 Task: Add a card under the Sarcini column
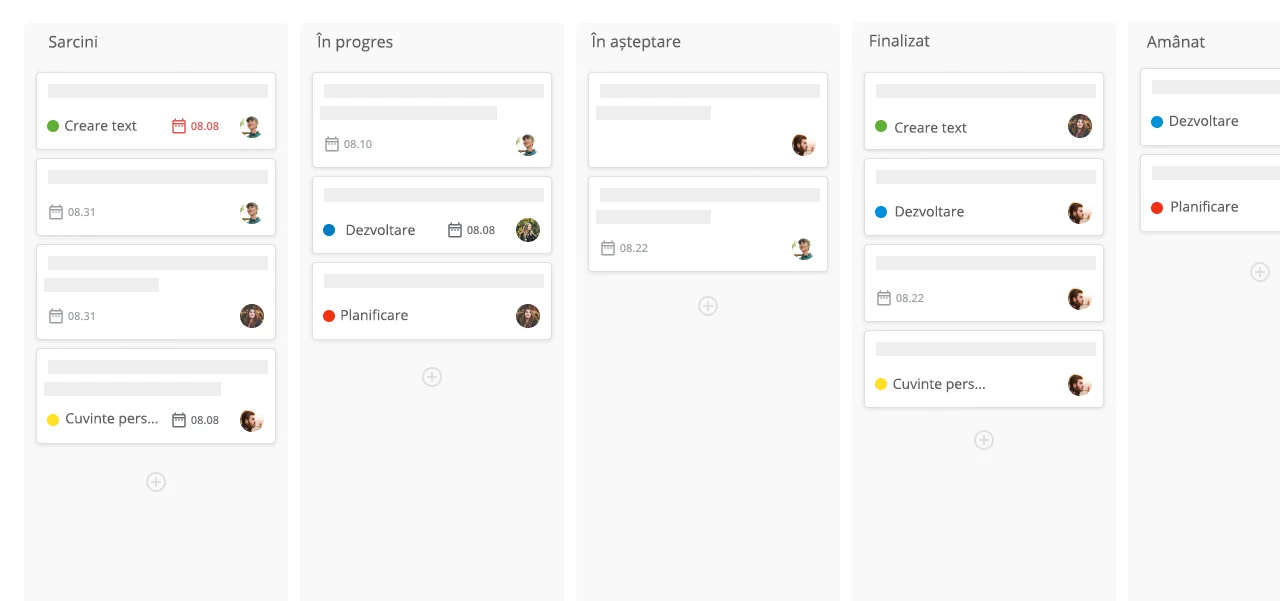[x=156, y=482]
